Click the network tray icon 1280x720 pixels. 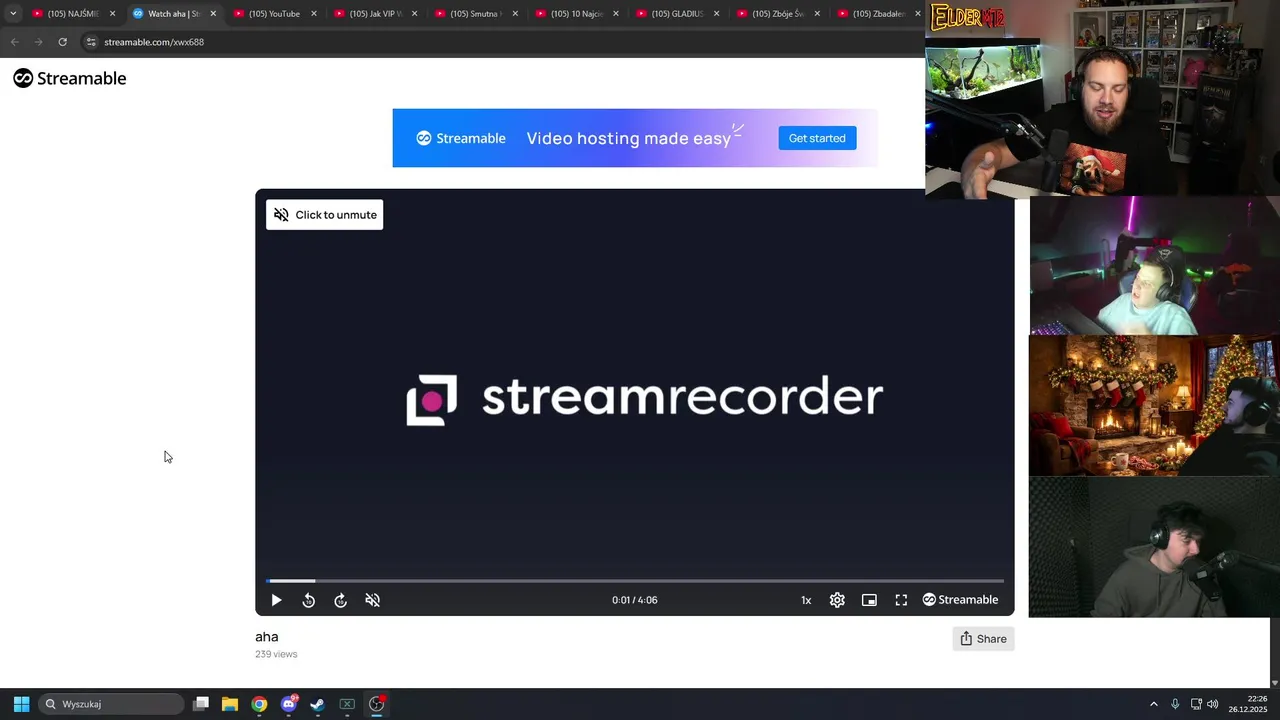click(x=1196, y=704)
